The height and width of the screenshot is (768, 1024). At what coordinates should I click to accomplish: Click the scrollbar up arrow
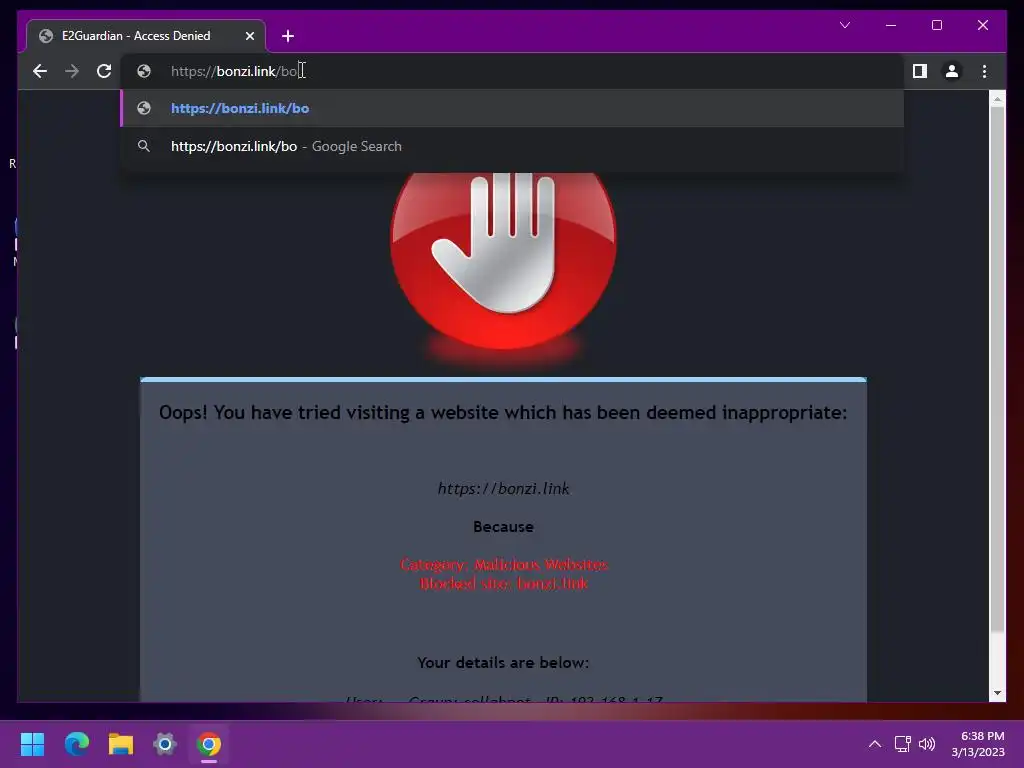pyautogui.click(x=997, y=99)
